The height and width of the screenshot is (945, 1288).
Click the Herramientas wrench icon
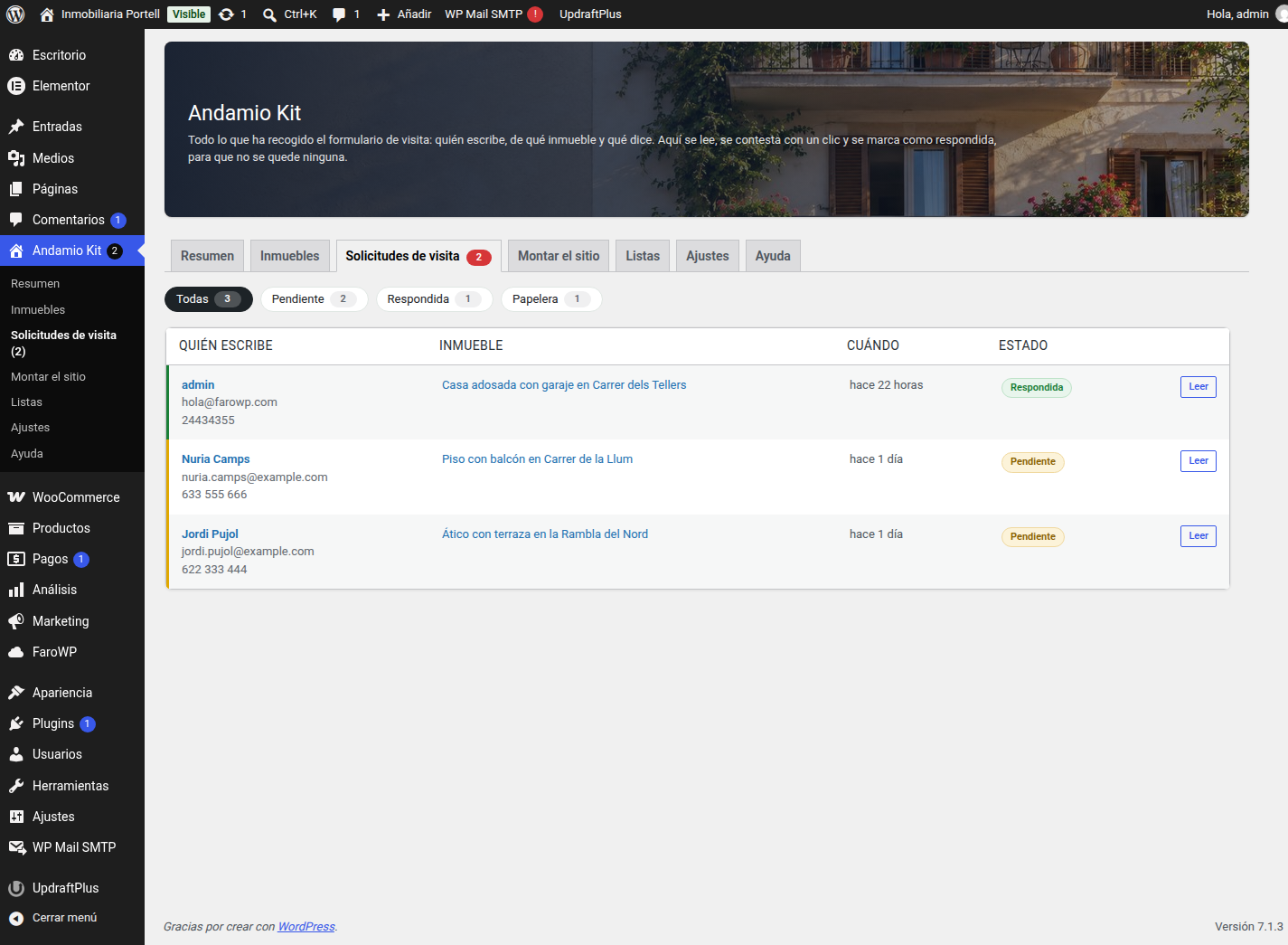coord(16,786)
